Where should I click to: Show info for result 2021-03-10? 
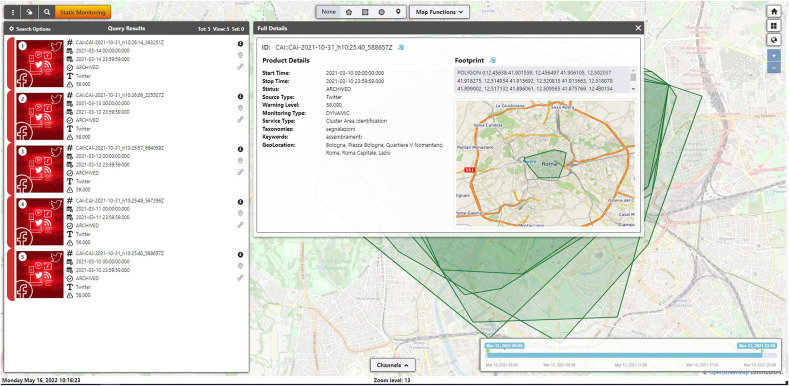tap(241, 254)
